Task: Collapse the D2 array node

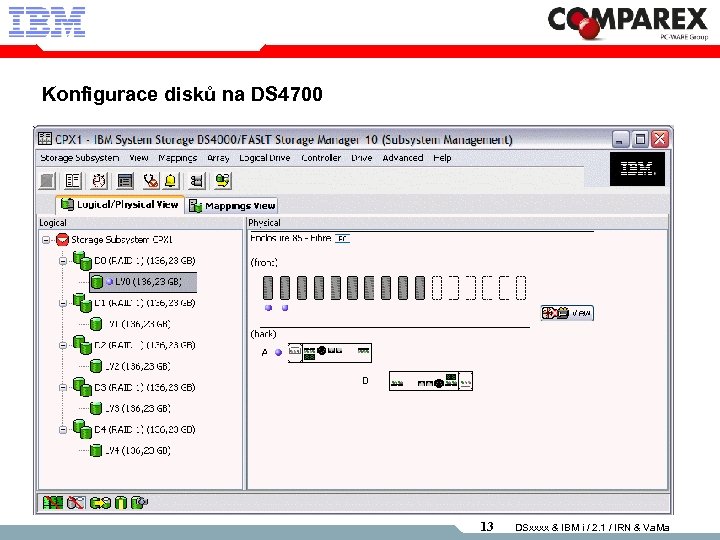Action: click(x=63, y=345)
